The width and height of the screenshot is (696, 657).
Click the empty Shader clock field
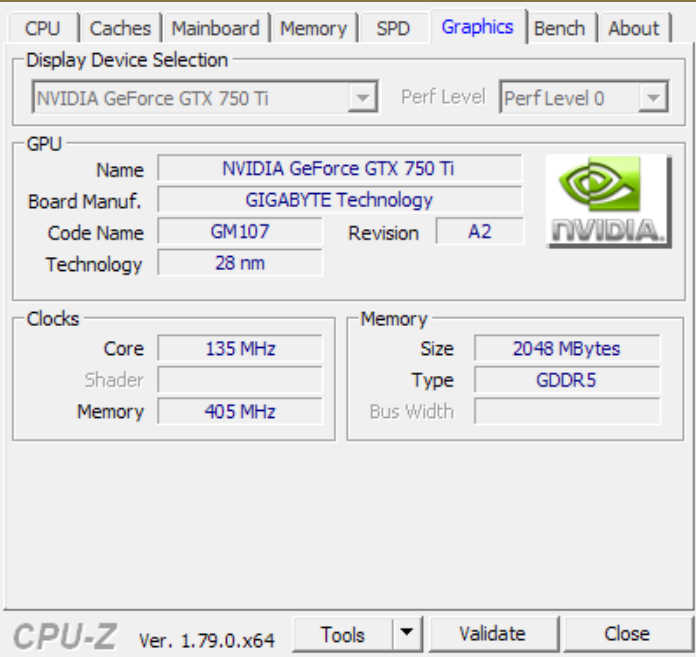coord(240,380)
